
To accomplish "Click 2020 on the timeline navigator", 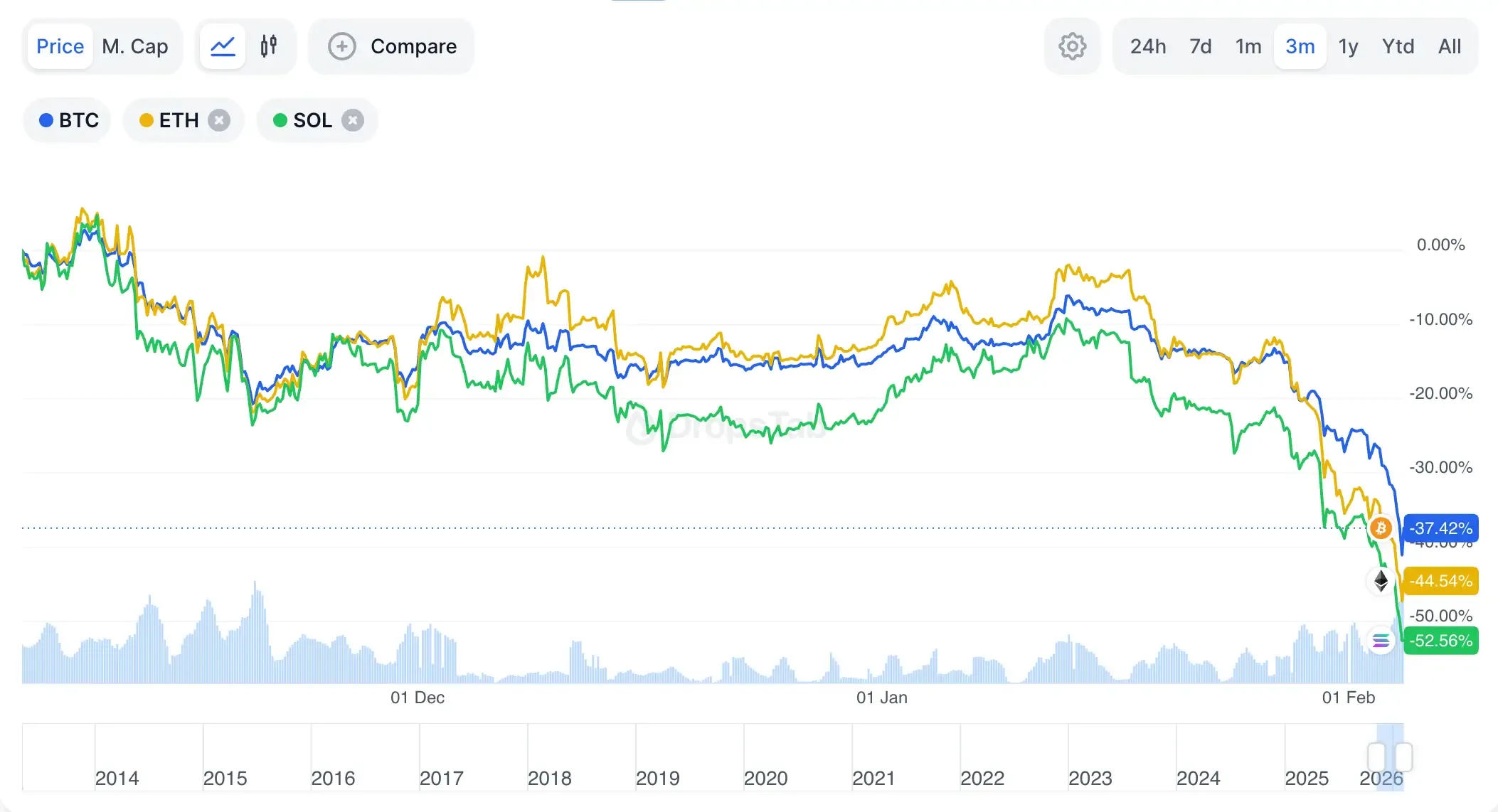I will pos(765,778).
